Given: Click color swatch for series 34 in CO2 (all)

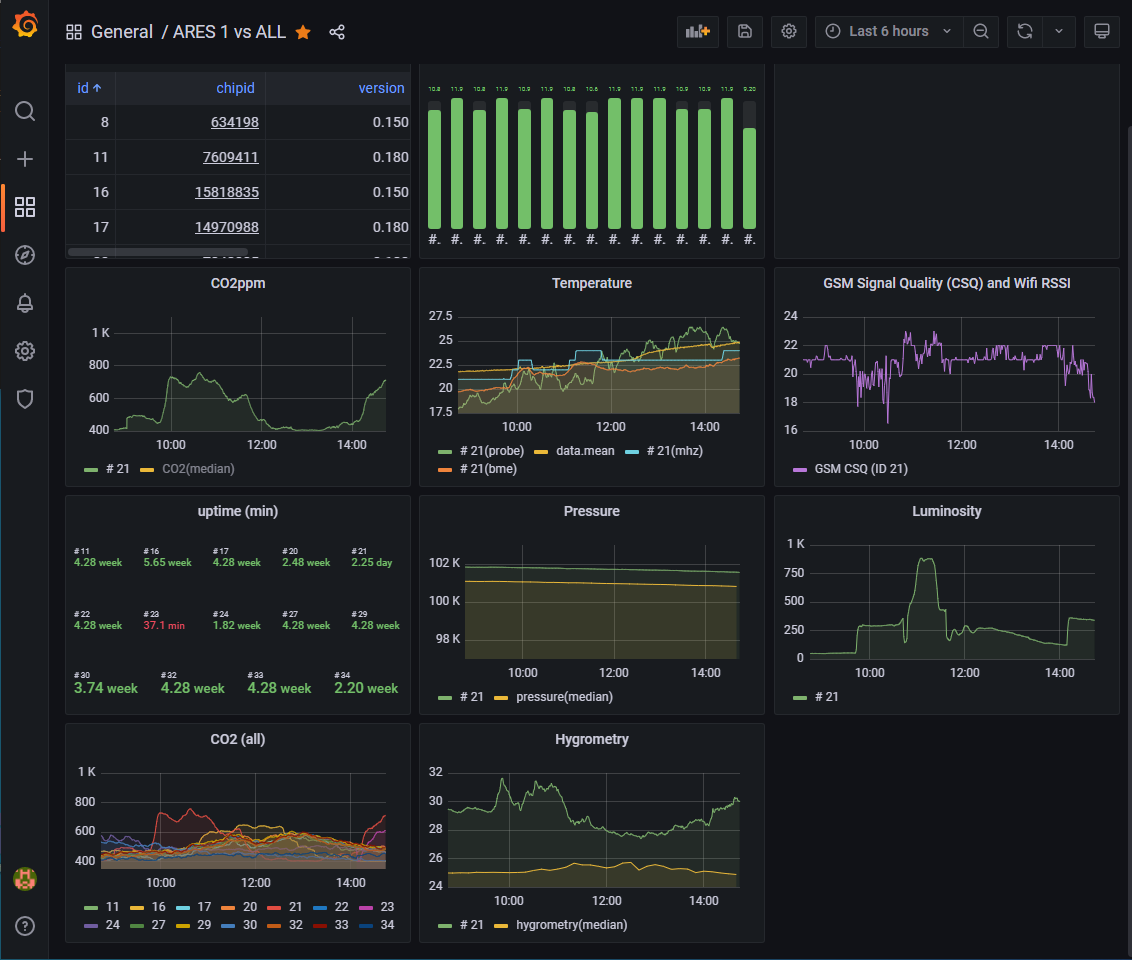Looking at the screenshot, I should click(x=366, y=925).
